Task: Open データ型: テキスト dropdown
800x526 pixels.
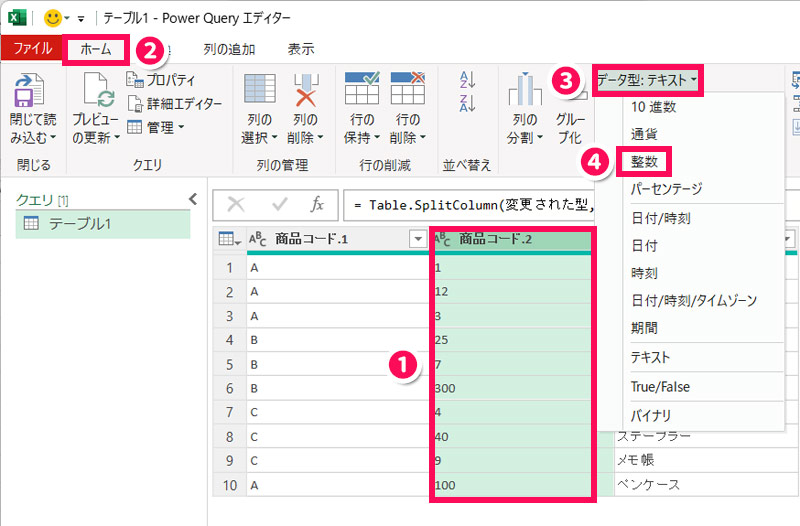Action: pos(647,80)
